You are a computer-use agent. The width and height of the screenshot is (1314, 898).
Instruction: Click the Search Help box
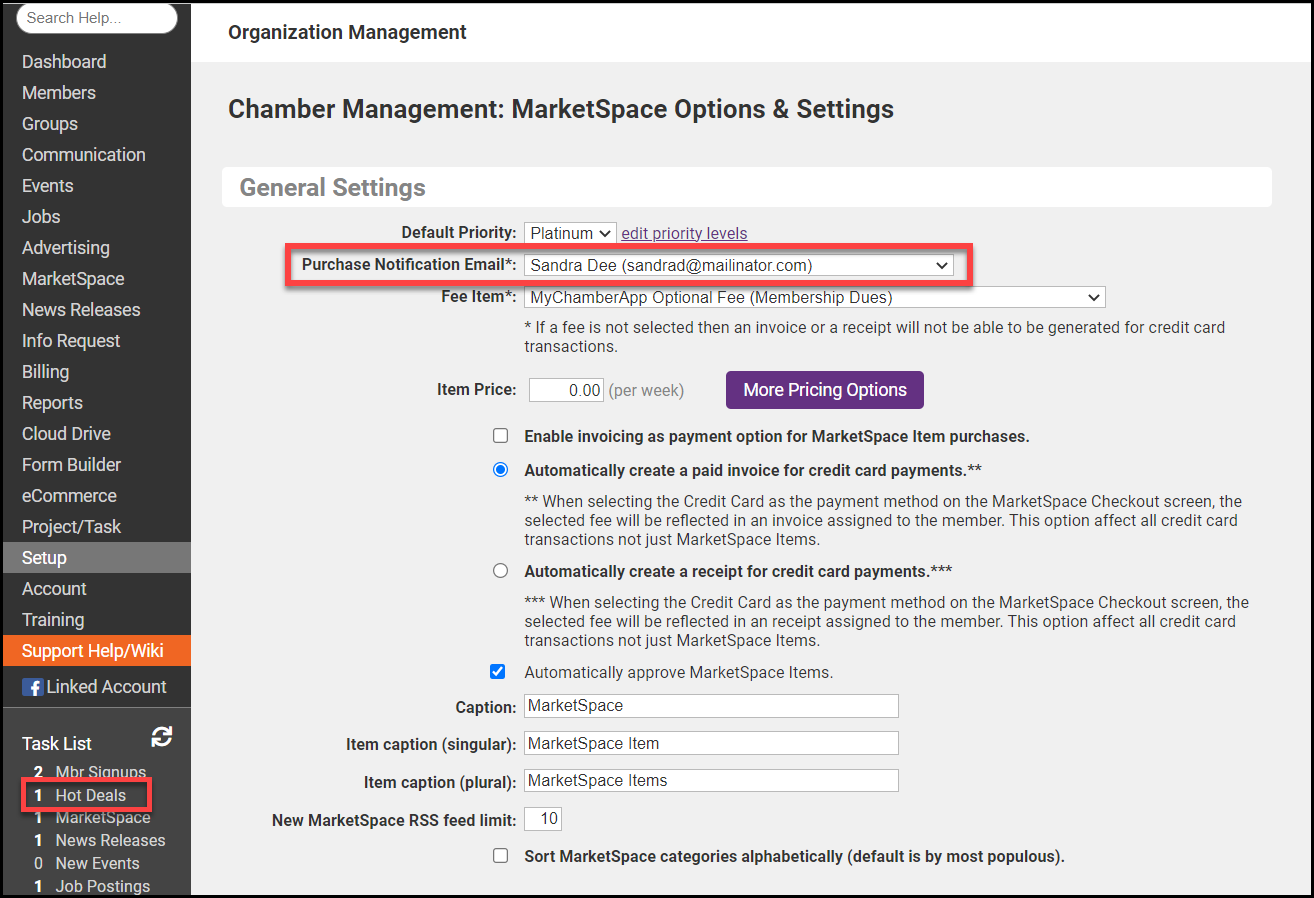[96, 18]
